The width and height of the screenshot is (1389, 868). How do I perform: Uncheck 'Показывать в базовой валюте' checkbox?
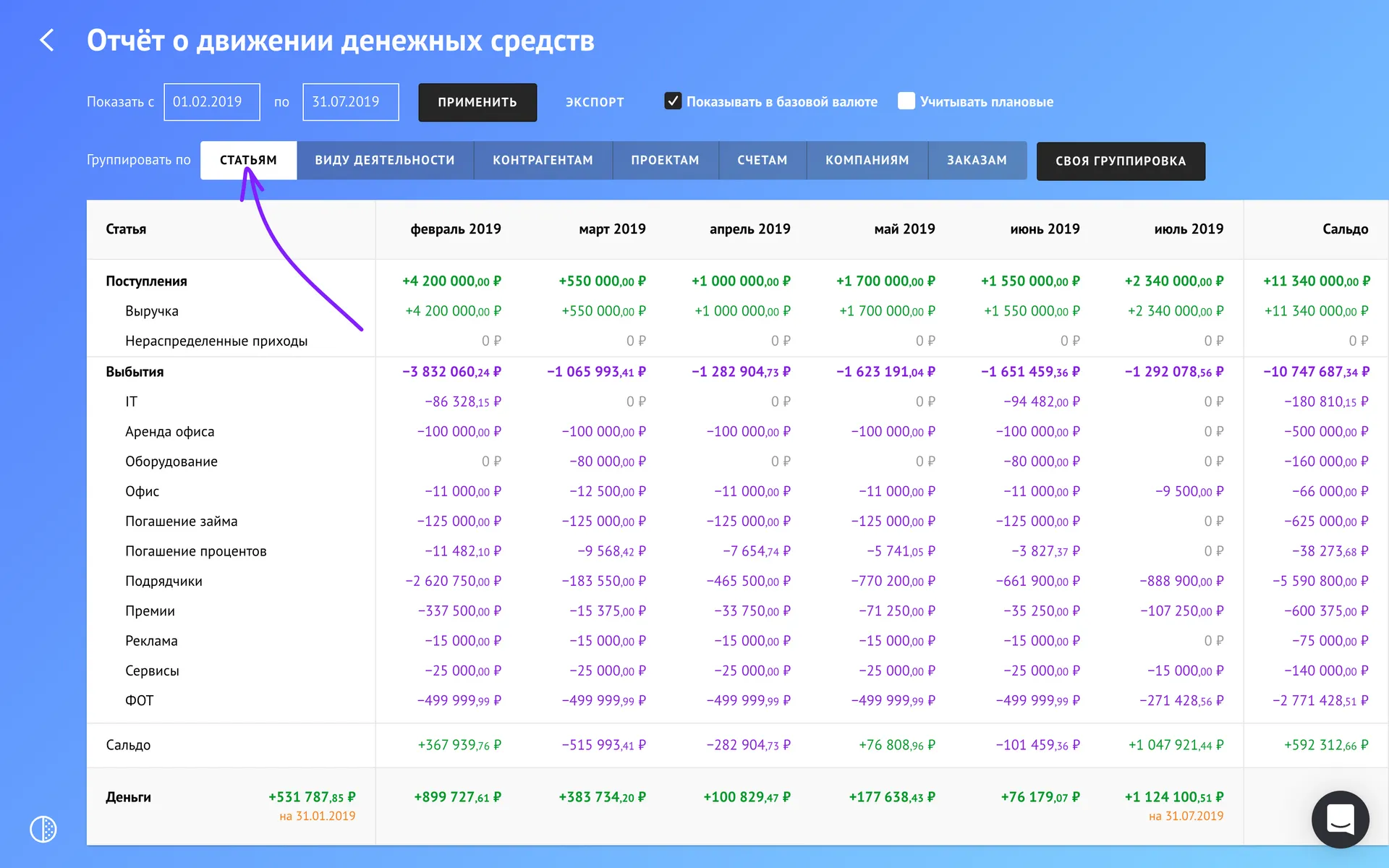click(673, 101)
